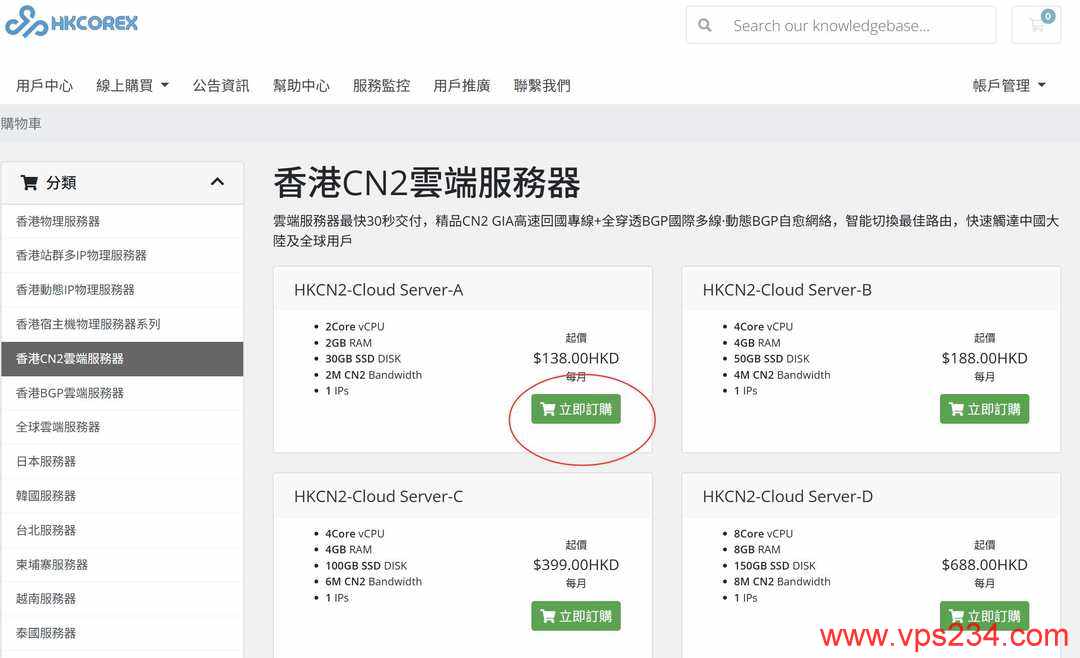1080x658 pixels.
Task: Select 泰國服務器 category
Action: point(122,633)
